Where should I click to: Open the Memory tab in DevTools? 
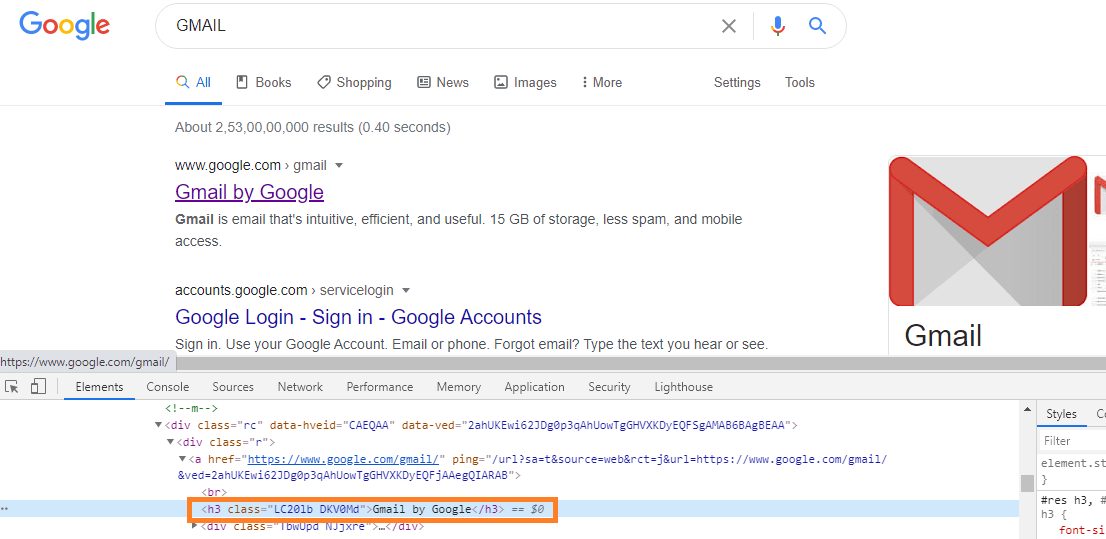458,387
